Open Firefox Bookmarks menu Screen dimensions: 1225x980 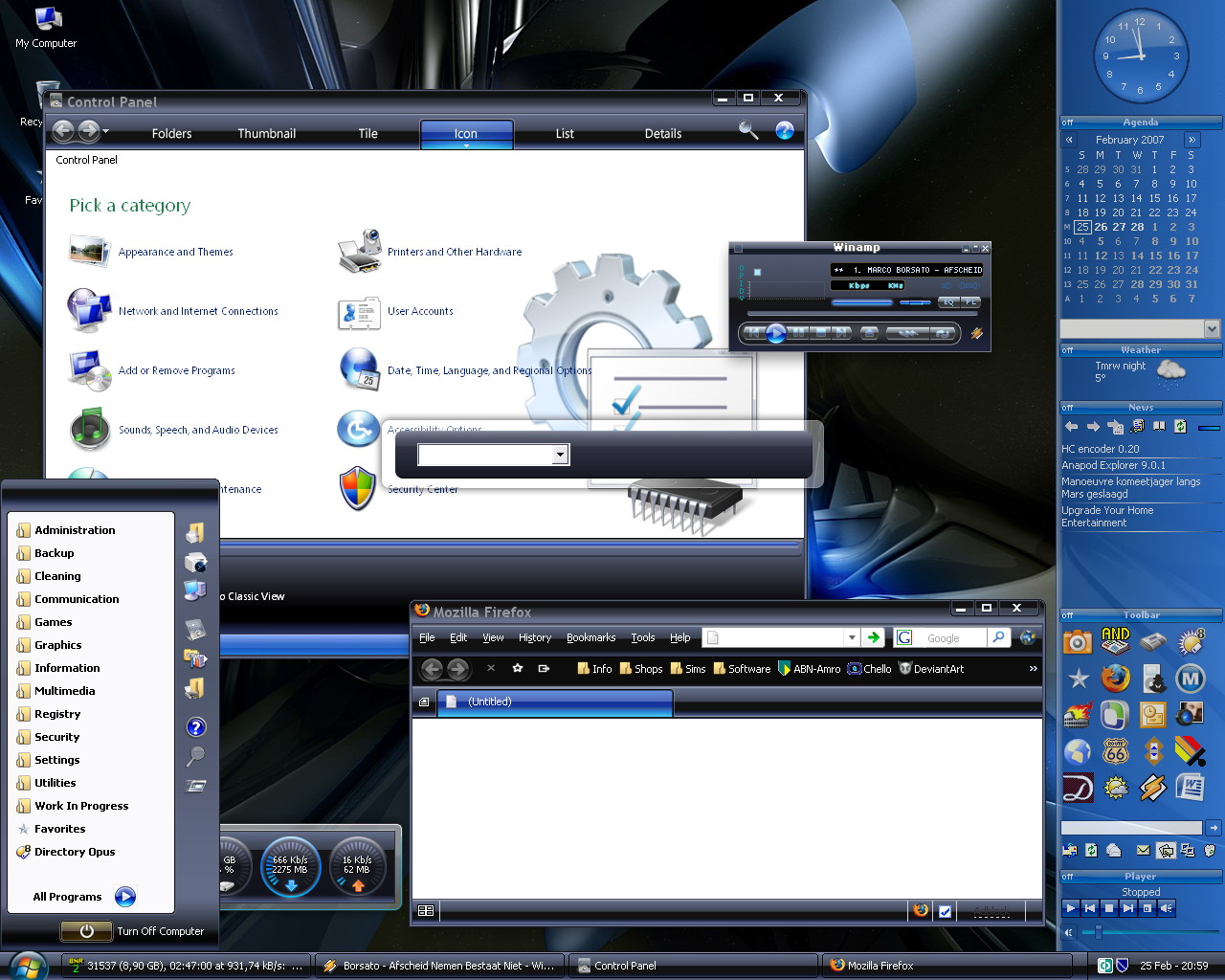click(x=590, y=637)
